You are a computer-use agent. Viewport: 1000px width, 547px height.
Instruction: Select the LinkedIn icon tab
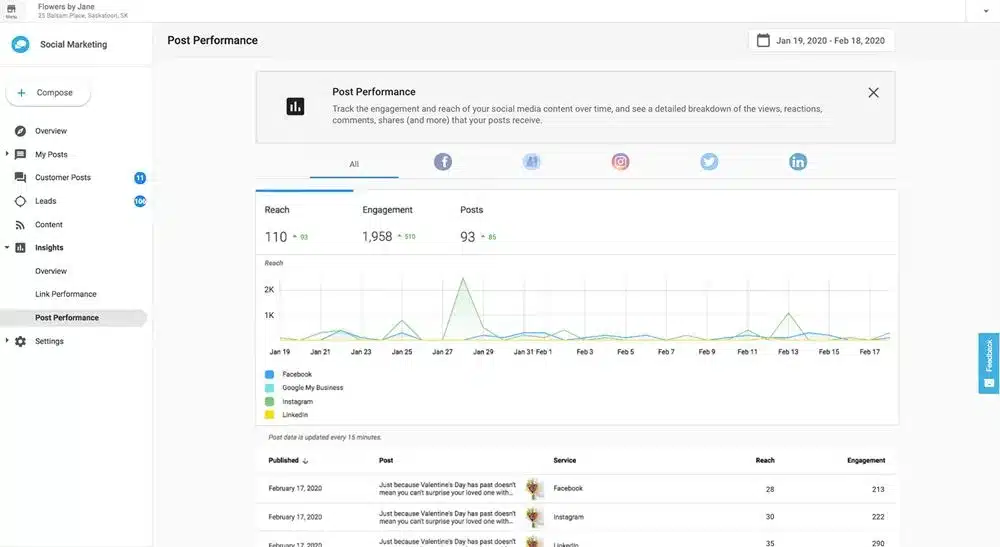pos(798,162)
